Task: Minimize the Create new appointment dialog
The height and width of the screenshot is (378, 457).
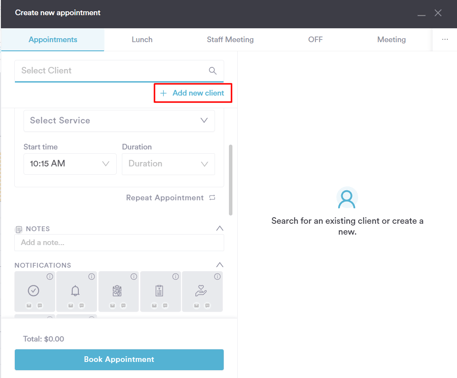Action: (x=421, y=15)
